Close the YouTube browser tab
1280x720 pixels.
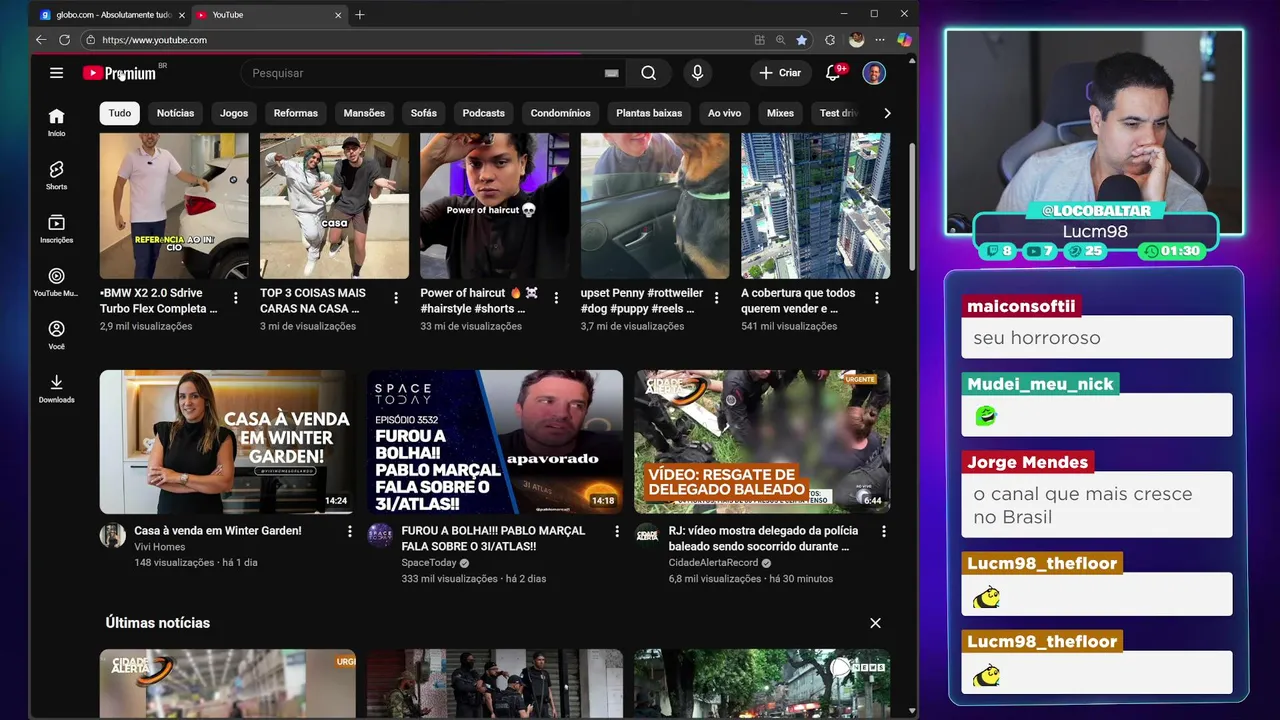337,15
